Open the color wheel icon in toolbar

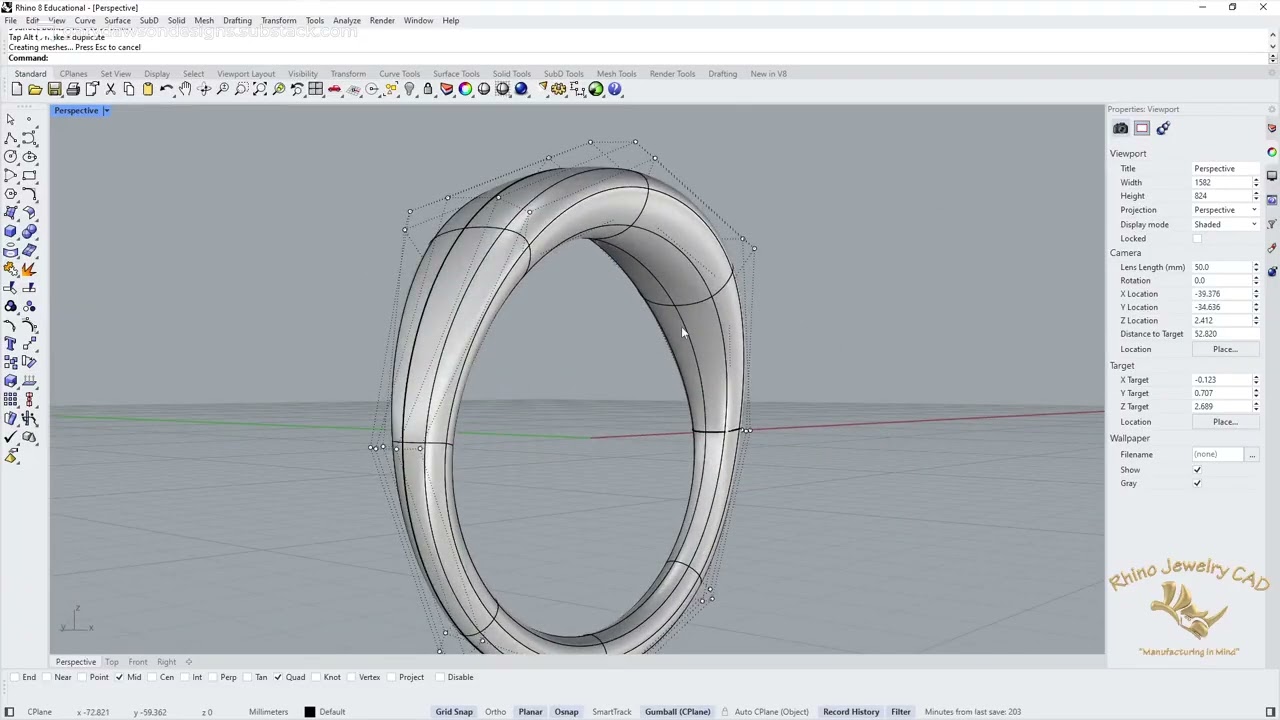coord(465,89)
